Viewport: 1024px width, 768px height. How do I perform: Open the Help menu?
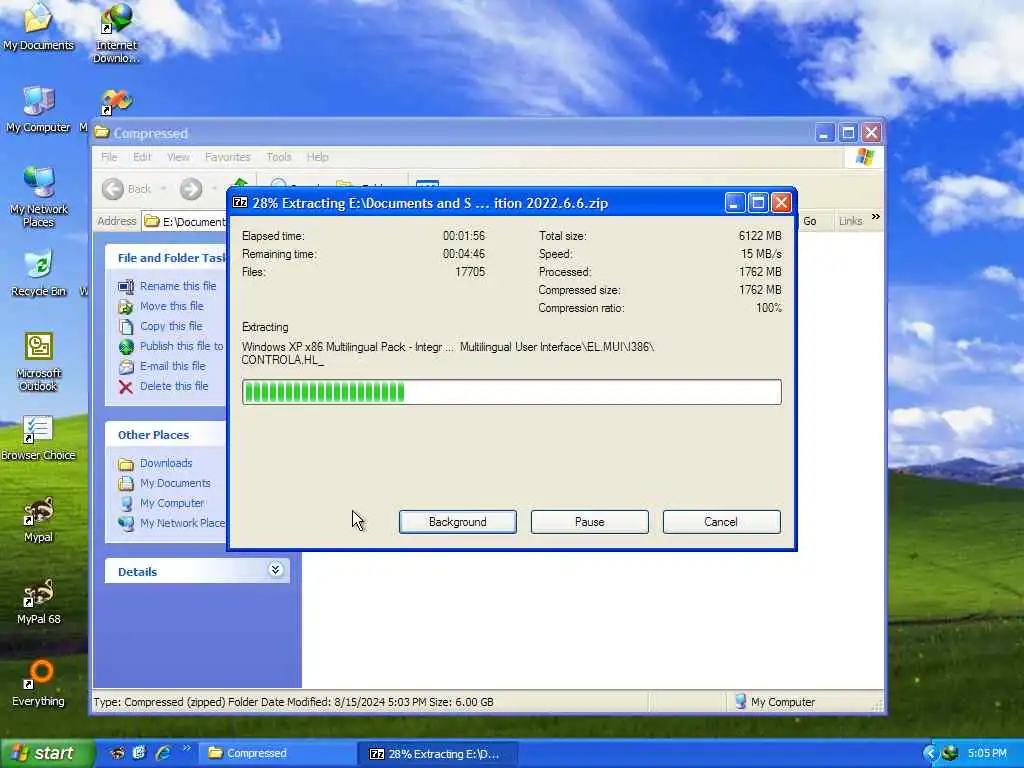317,157
